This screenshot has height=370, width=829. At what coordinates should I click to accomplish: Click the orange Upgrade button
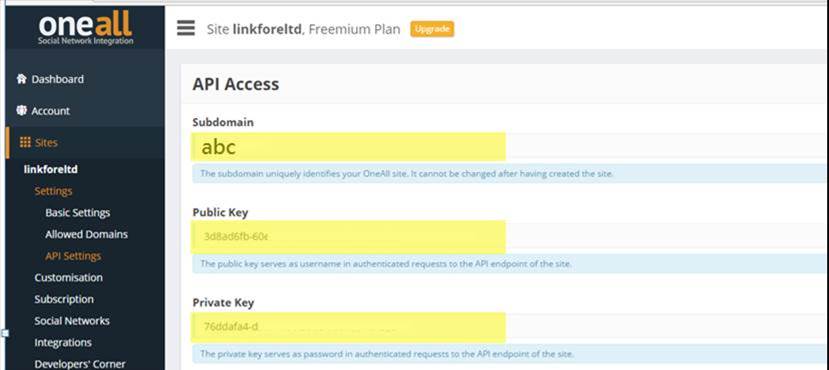(x=432, y=29)
